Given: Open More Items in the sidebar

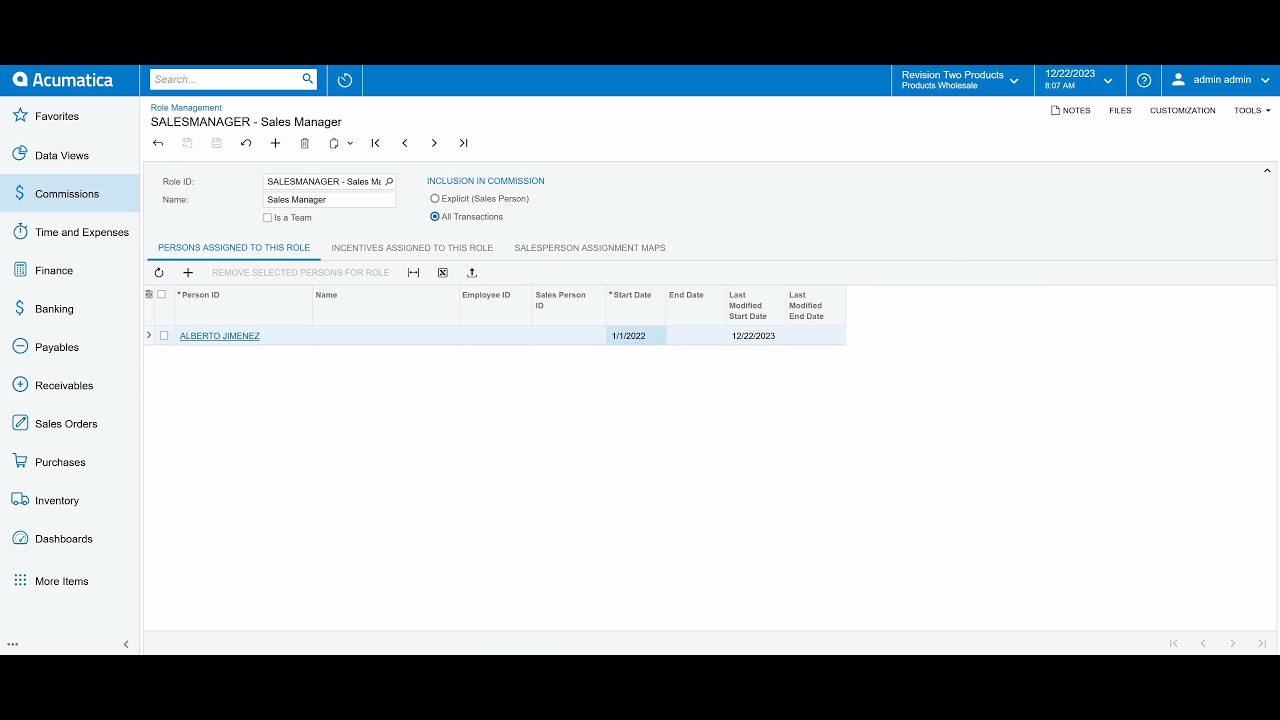Looking at the screenshot, I should 62,581.
